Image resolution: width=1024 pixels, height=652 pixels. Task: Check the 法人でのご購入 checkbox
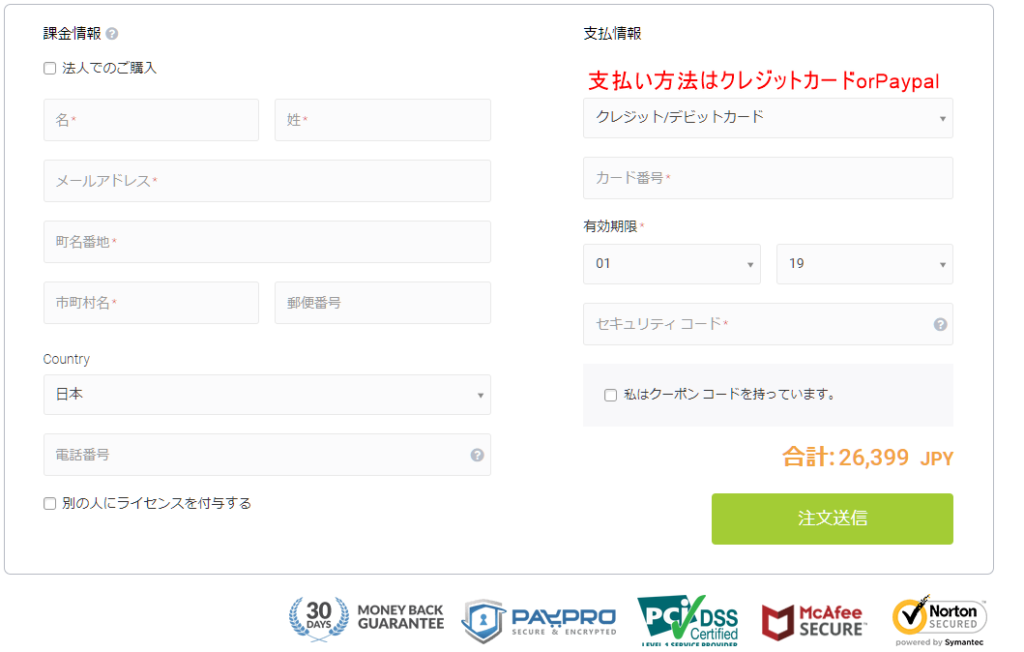click(50, 68)
